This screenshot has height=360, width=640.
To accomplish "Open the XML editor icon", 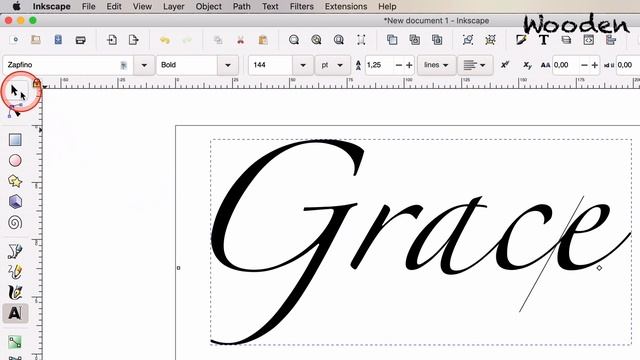I will click(588, 40).
